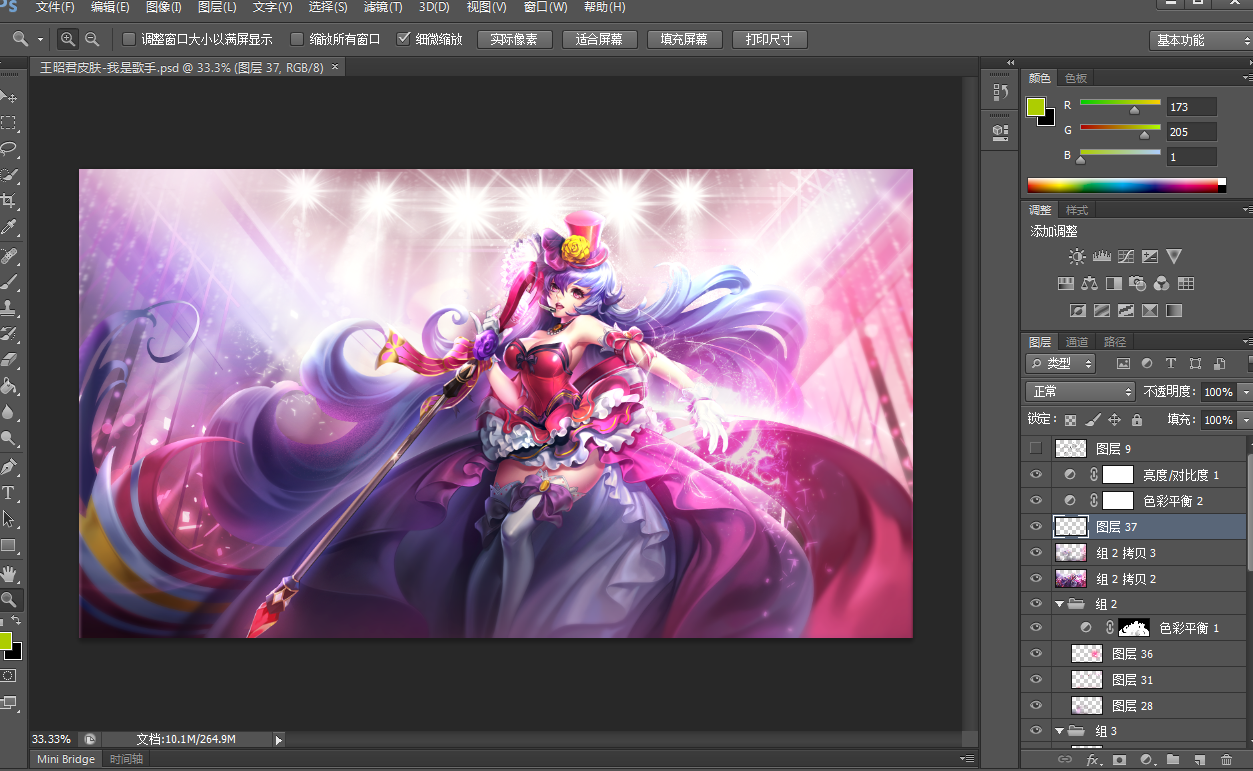This screenshot has width=1253, height=771.
Task: Select the Rectangular Marquee tool
Action: click(x=9, y=123)
